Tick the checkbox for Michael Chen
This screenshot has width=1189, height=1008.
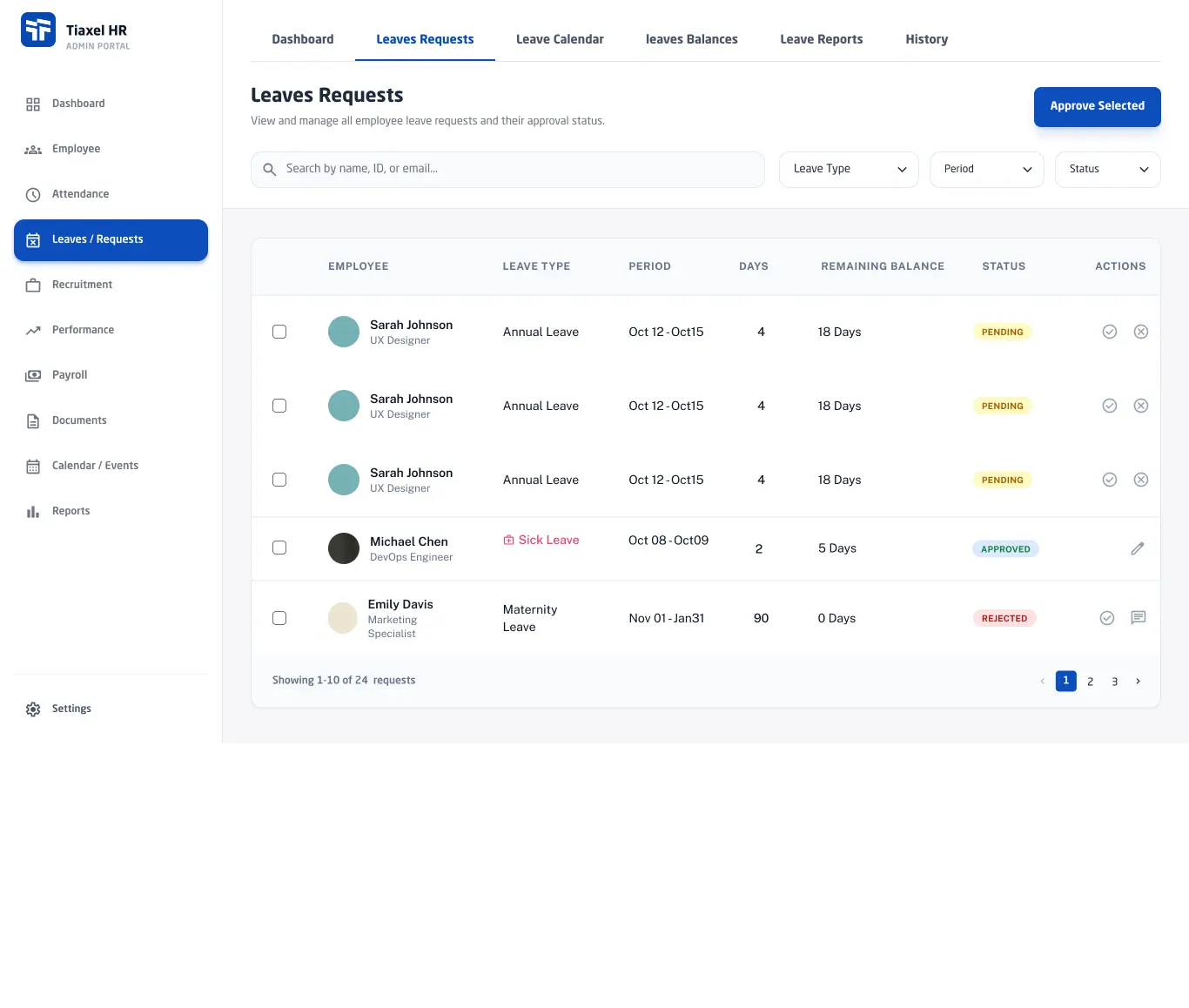[x=279, y=548]
